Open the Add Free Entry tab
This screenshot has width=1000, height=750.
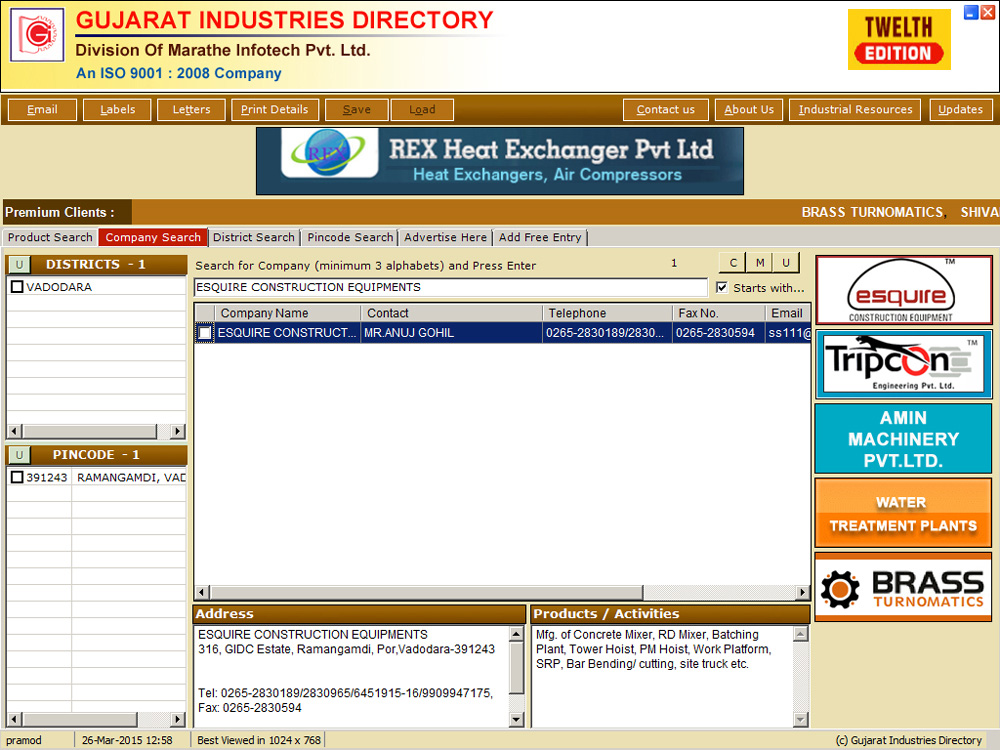[x=540, y=237]
